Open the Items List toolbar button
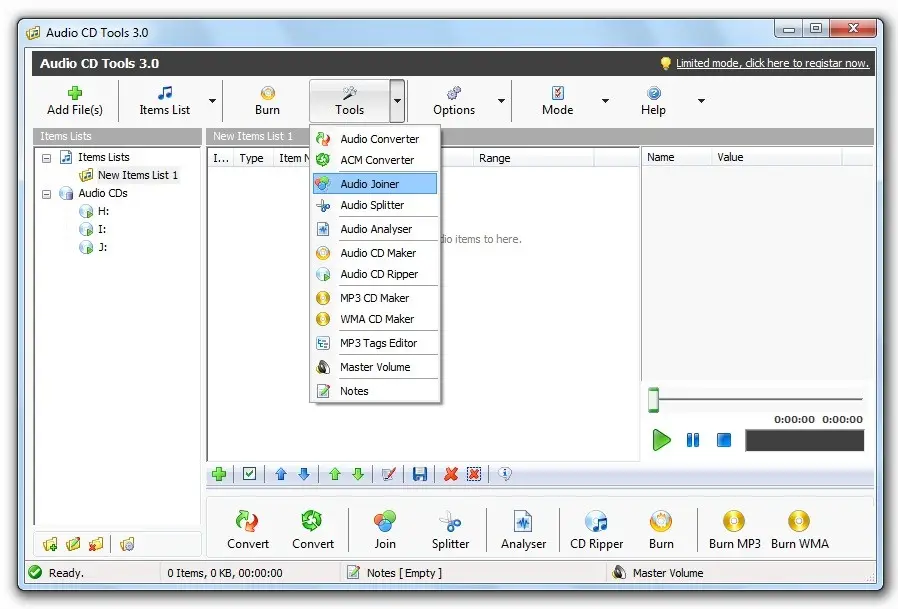 click(x=164, y=101)
